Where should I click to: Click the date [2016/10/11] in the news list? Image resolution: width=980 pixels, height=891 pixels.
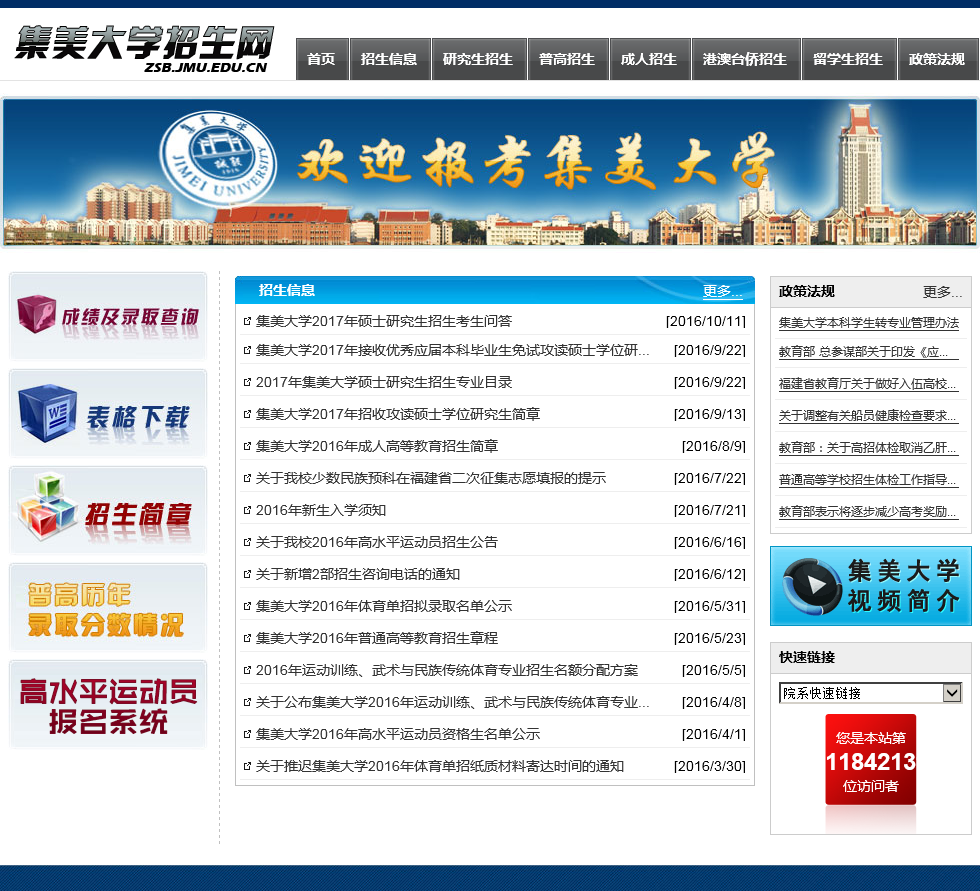tap(706, 321)
